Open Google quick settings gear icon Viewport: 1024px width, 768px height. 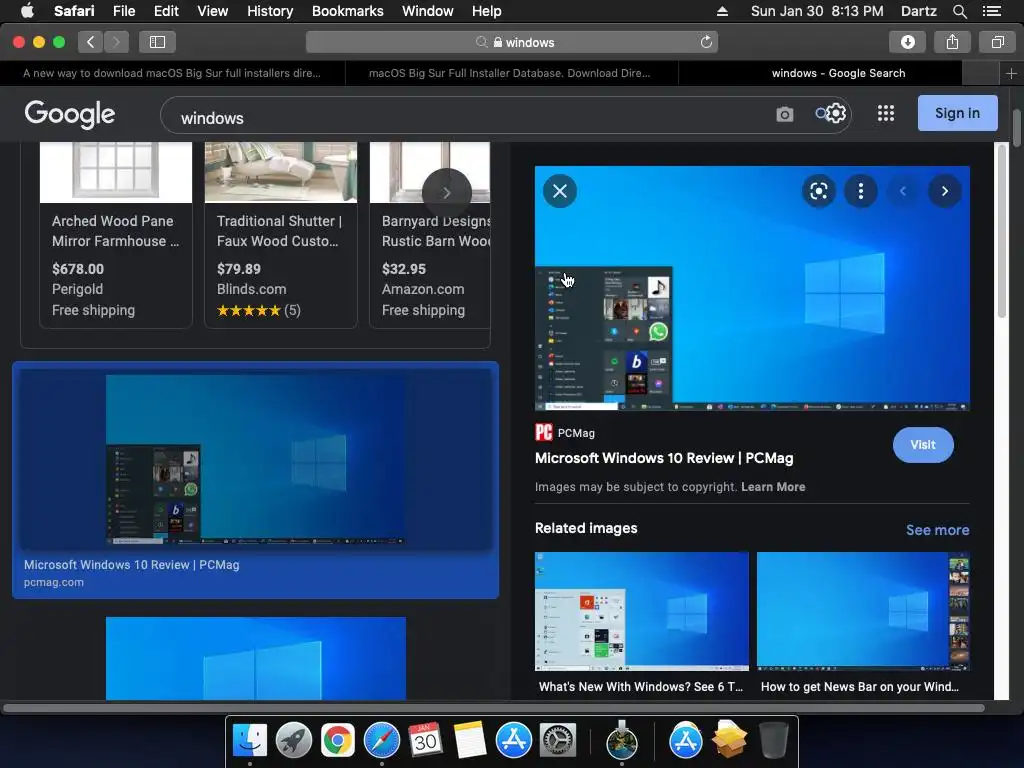point(835,114)
